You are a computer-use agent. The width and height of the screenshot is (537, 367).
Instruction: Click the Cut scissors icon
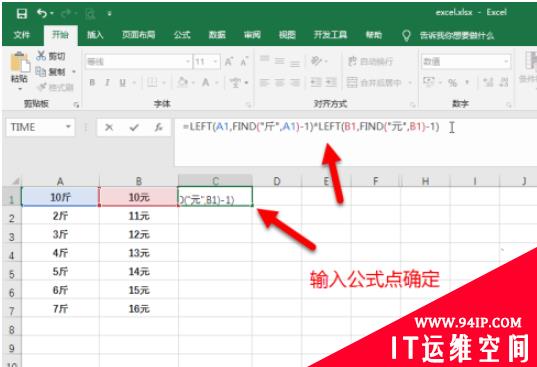pyautogui.click(x=41, y=55)
